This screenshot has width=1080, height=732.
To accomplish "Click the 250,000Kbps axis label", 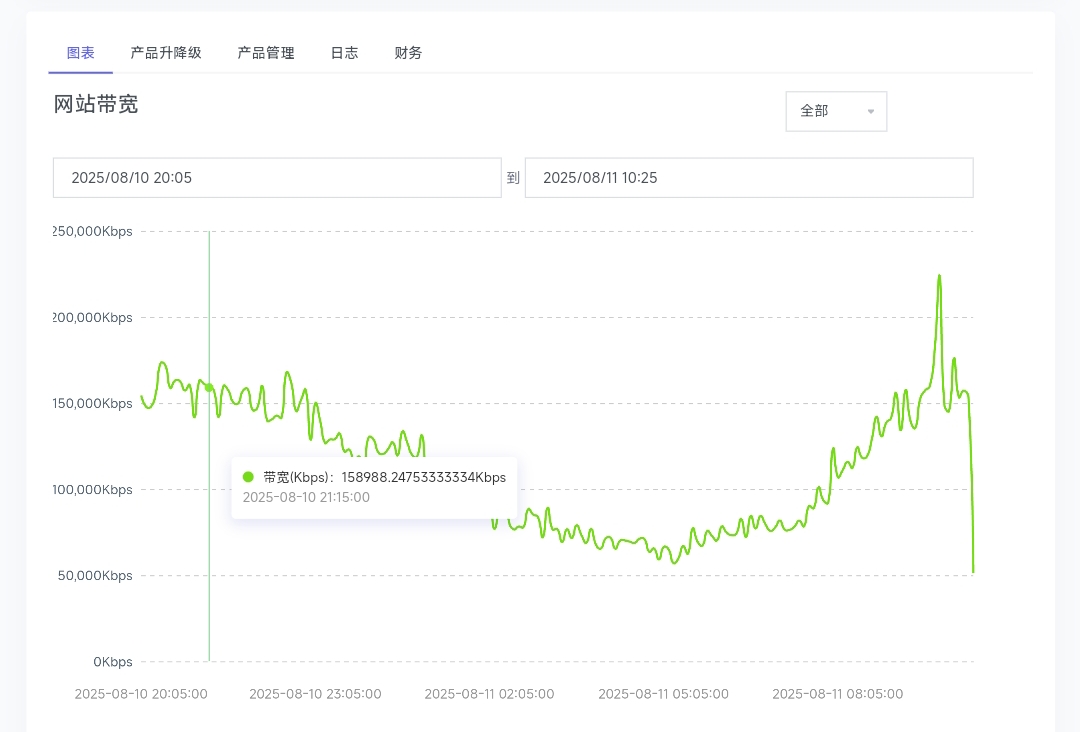I will coord(93,231).
